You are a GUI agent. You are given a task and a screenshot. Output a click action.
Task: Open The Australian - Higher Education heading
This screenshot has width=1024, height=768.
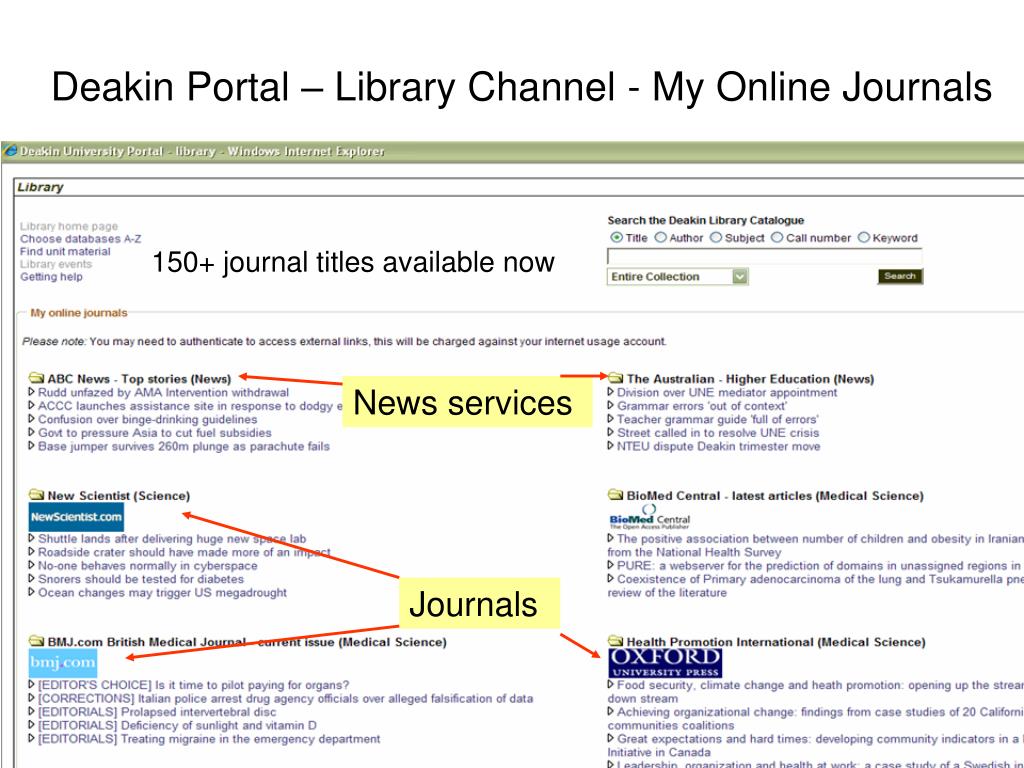point(750,379)
